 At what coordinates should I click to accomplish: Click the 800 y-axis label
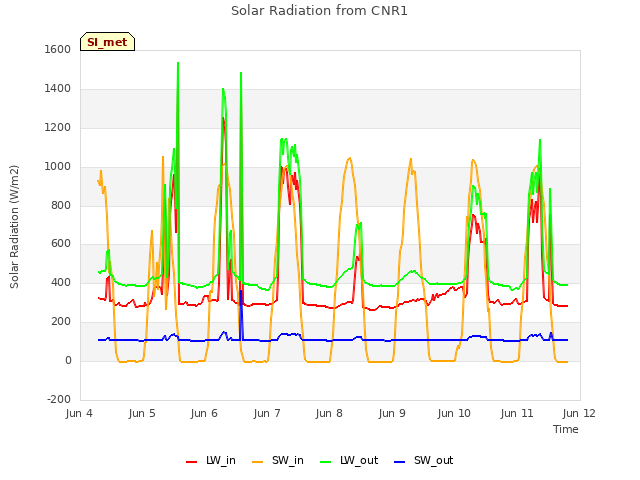[61, 205]
